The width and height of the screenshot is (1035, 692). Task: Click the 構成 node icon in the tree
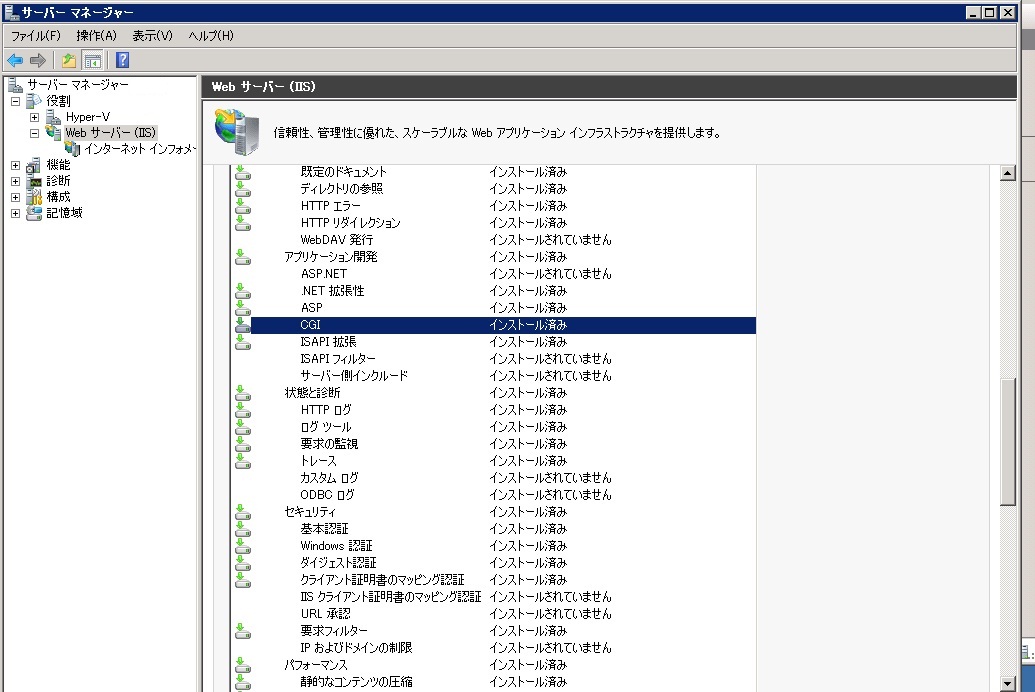tap(34, 197)
